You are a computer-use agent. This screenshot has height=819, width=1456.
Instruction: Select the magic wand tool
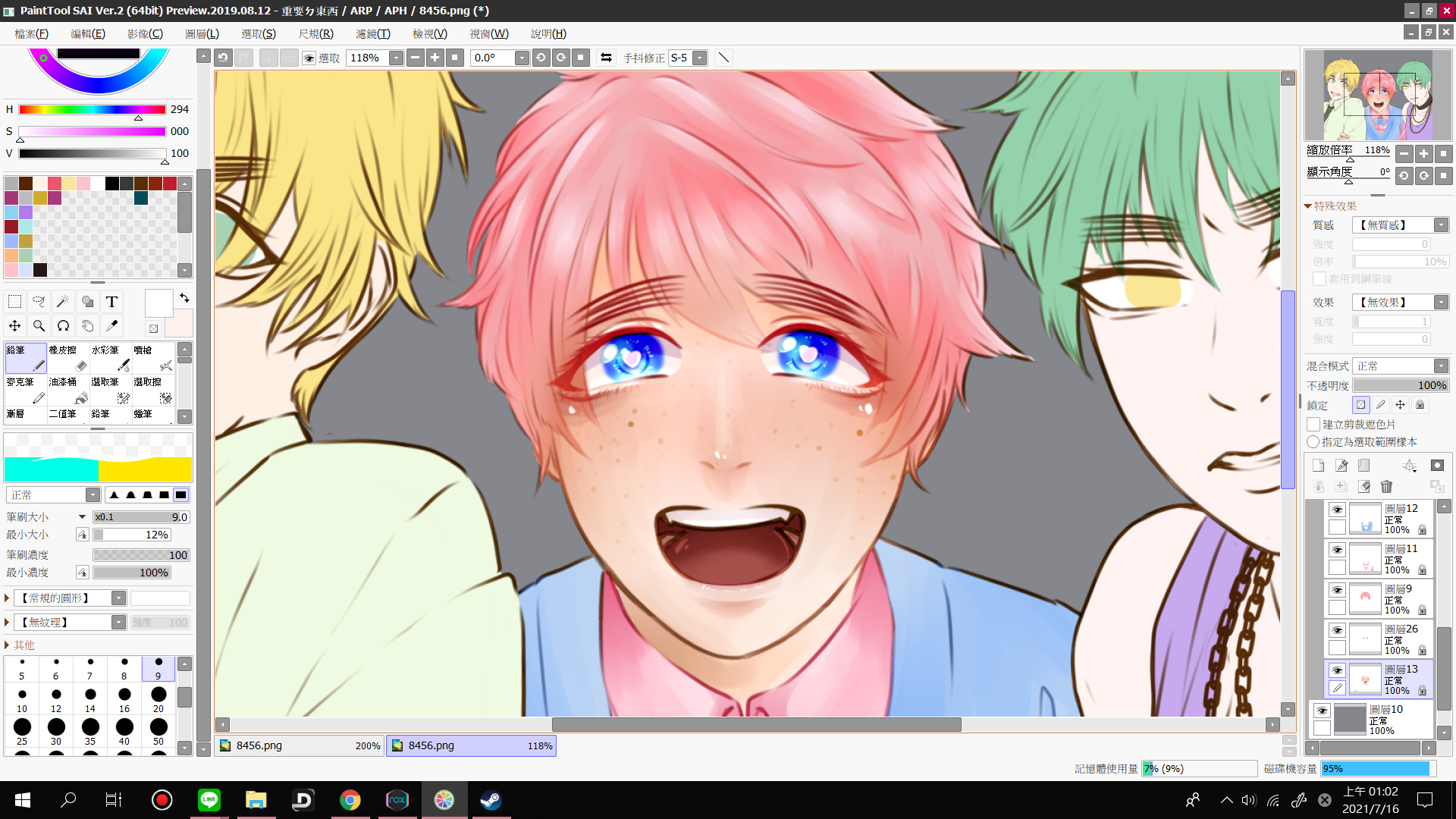click(63, 302)
